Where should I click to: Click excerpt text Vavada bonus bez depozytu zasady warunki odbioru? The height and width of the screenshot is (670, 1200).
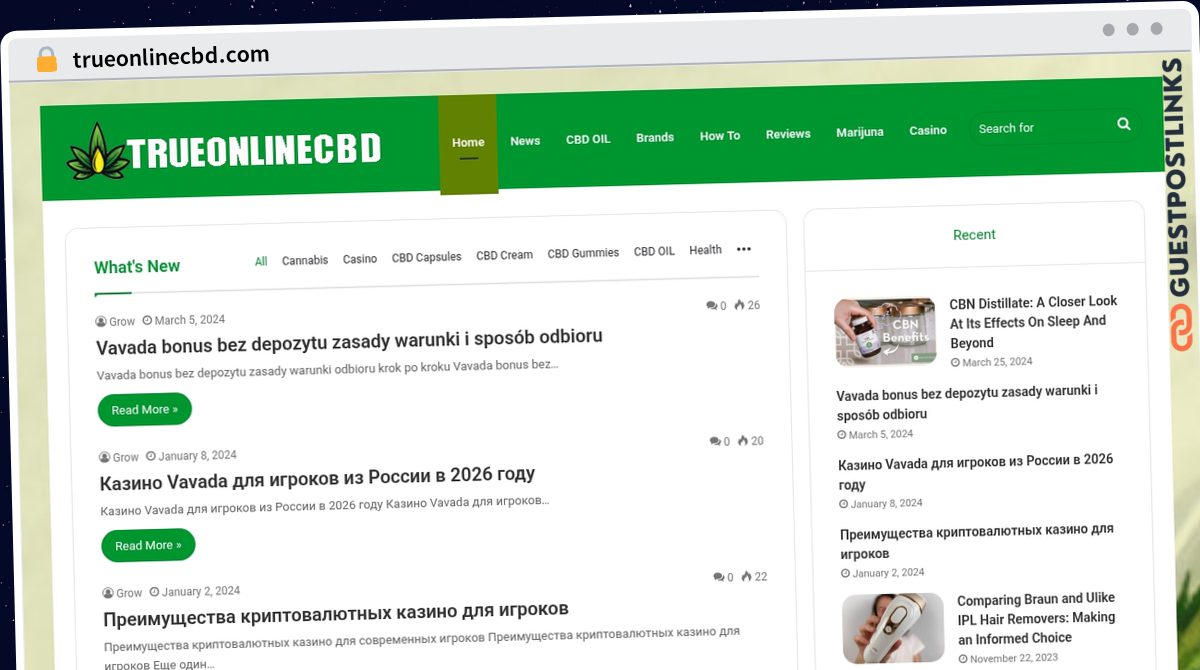[x=328, y=371]
